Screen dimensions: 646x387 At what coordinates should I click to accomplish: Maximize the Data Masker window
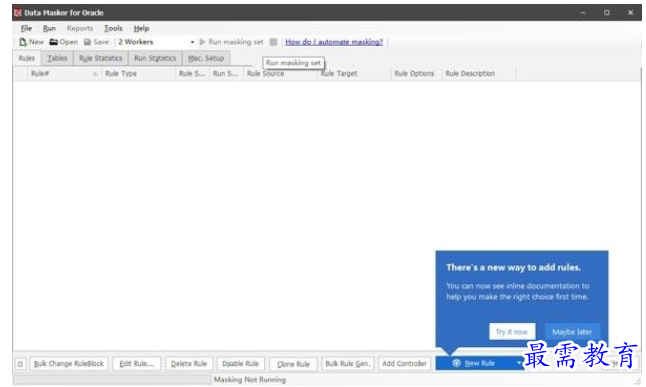point(606,13)
